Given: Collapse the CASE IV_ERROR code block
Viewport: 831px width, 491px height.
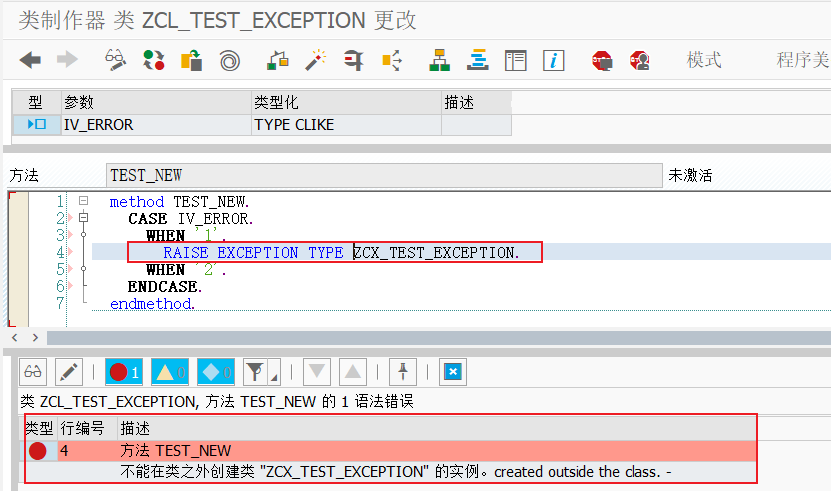Looking at the screenshot, I should click(x=83, y=217).
